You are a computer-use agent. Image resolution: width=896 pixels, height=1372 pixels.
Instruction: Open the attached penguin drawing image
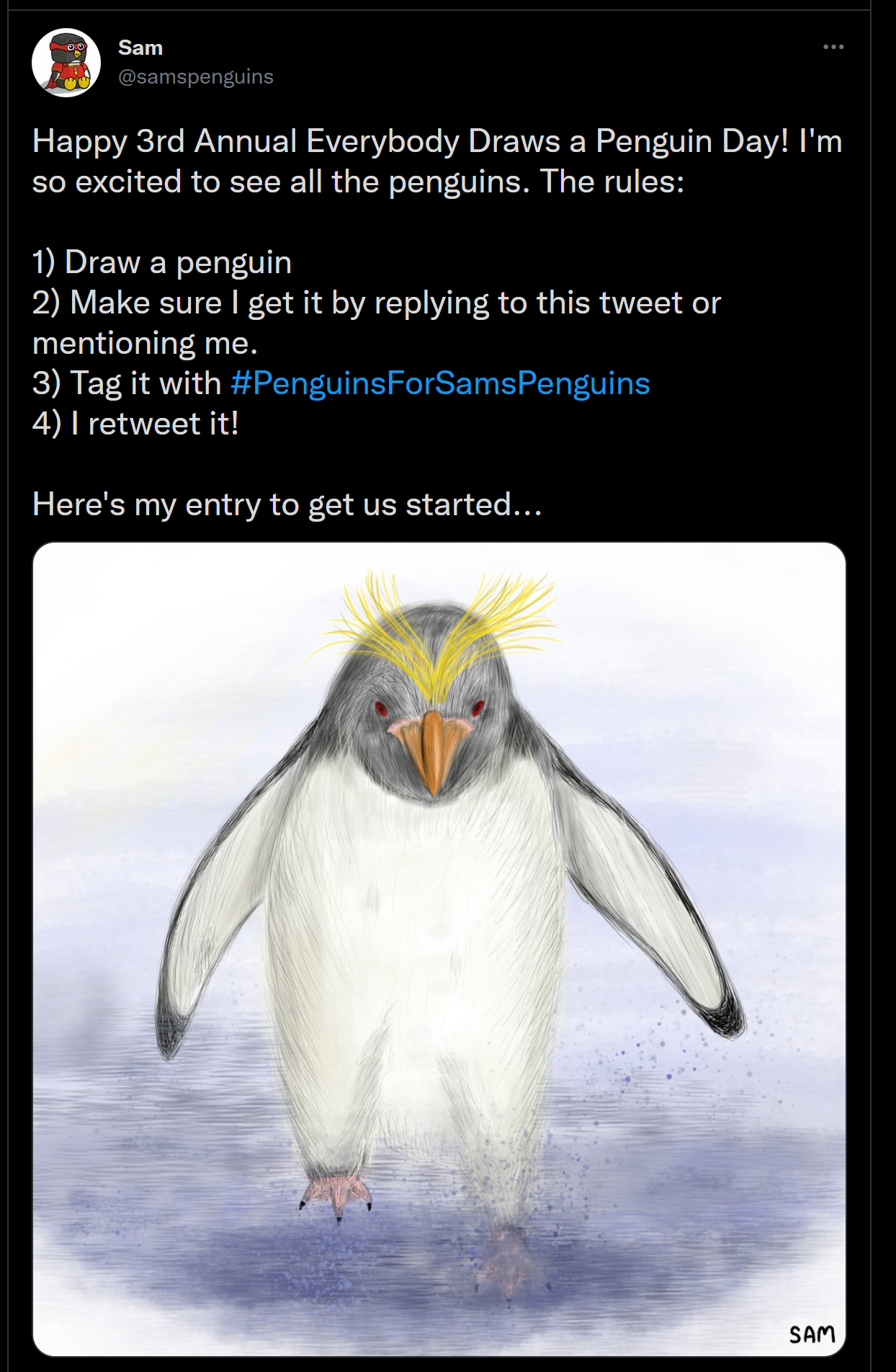pos(439,949)
